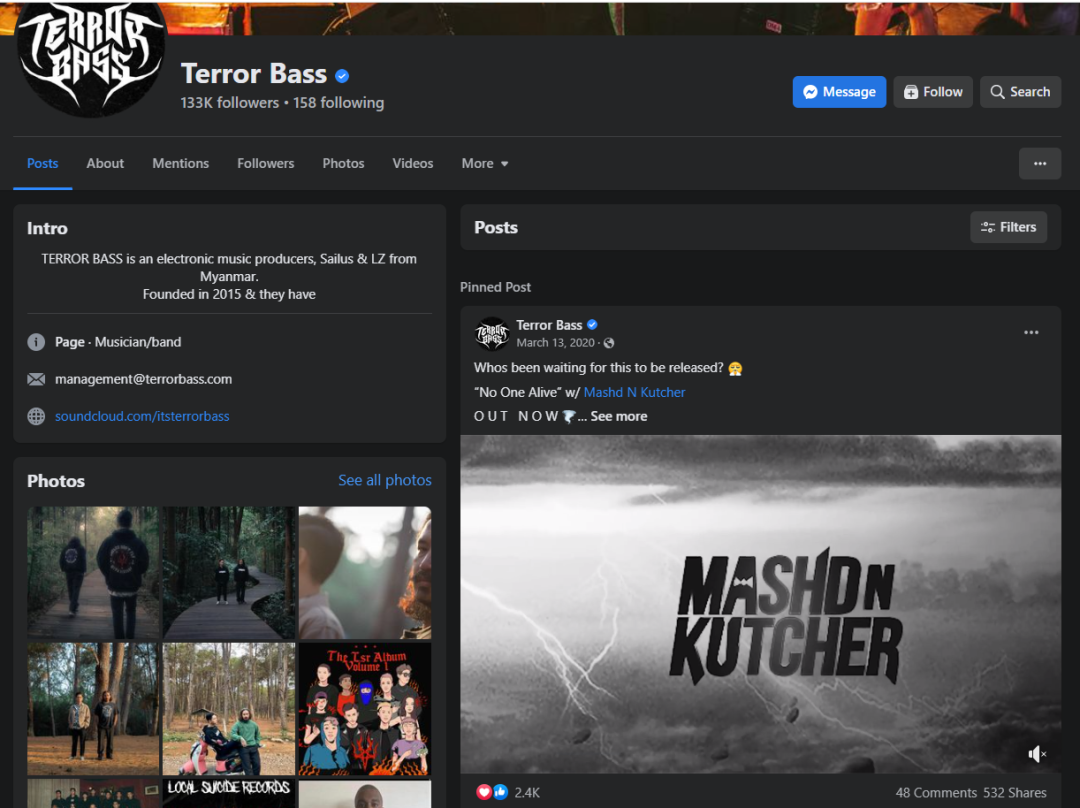The width and height of the screenshot is (1080, 808).
Task: Open the Terror Bass profile picture
Action: tap(90, 59)
